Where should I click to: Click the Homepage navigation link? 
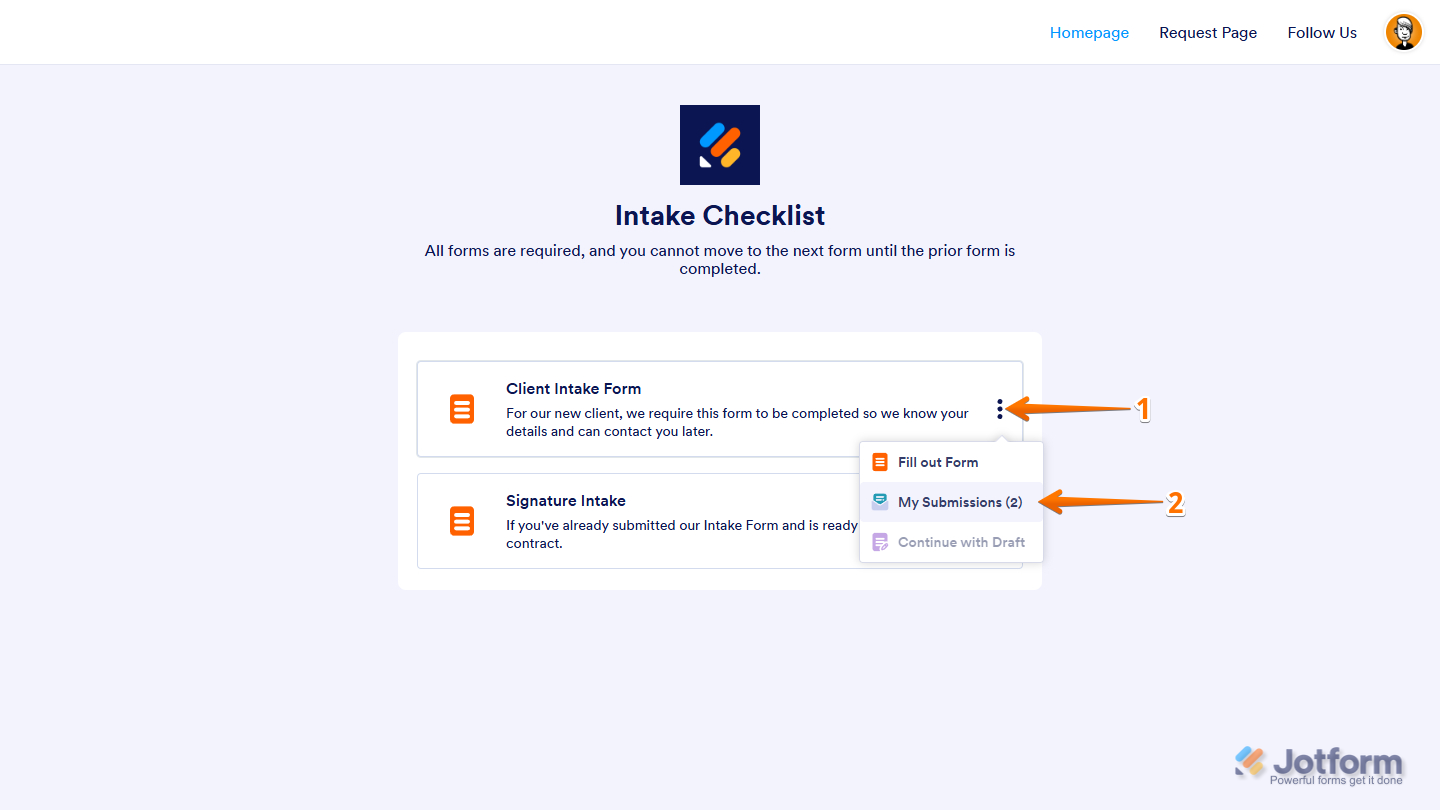(x=1089, y=32)
